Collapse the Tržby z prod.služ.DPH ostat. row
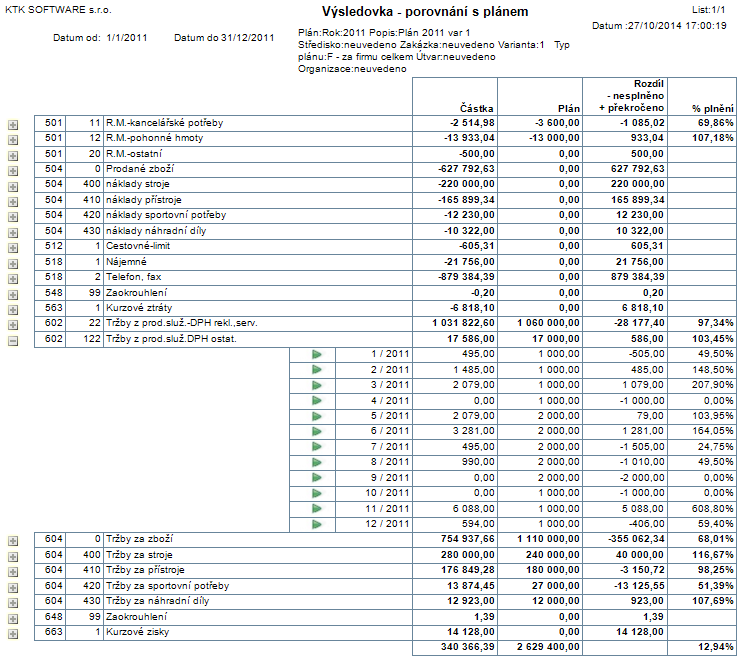This screenshot has width=741, height=661. 13,340
